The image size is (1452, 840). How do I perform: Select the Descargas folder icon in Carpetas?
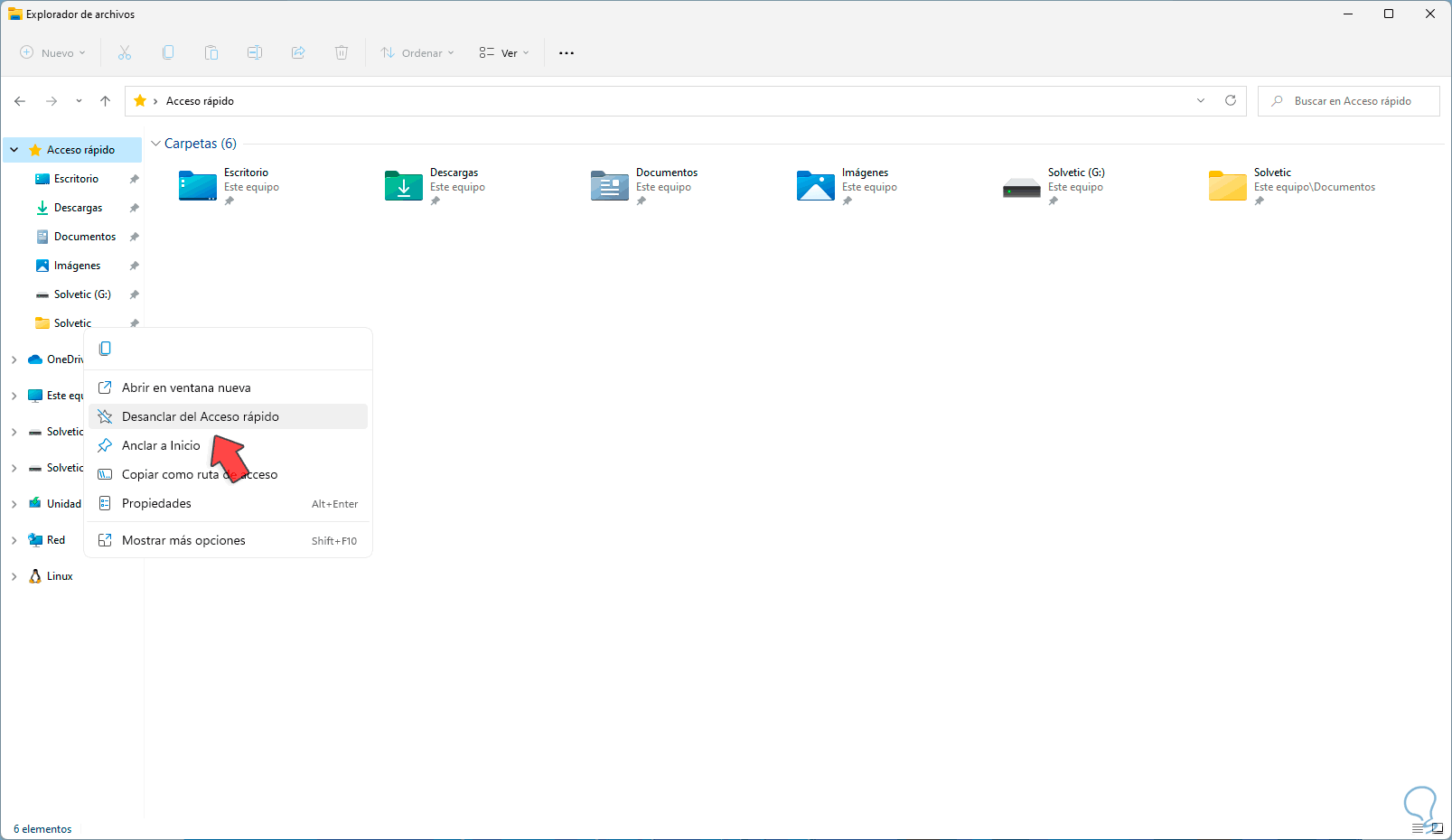[404, 185]
